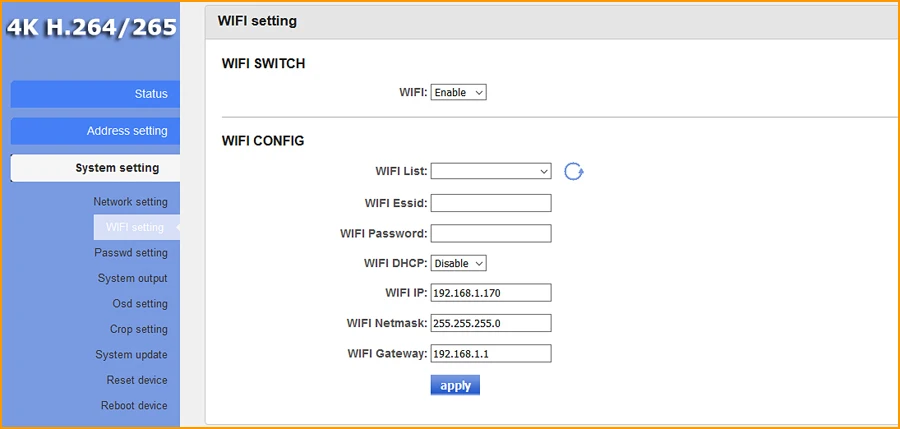The image size is (900, 429).
Task: Click the apply button
Action: click(x=455, y=385)
